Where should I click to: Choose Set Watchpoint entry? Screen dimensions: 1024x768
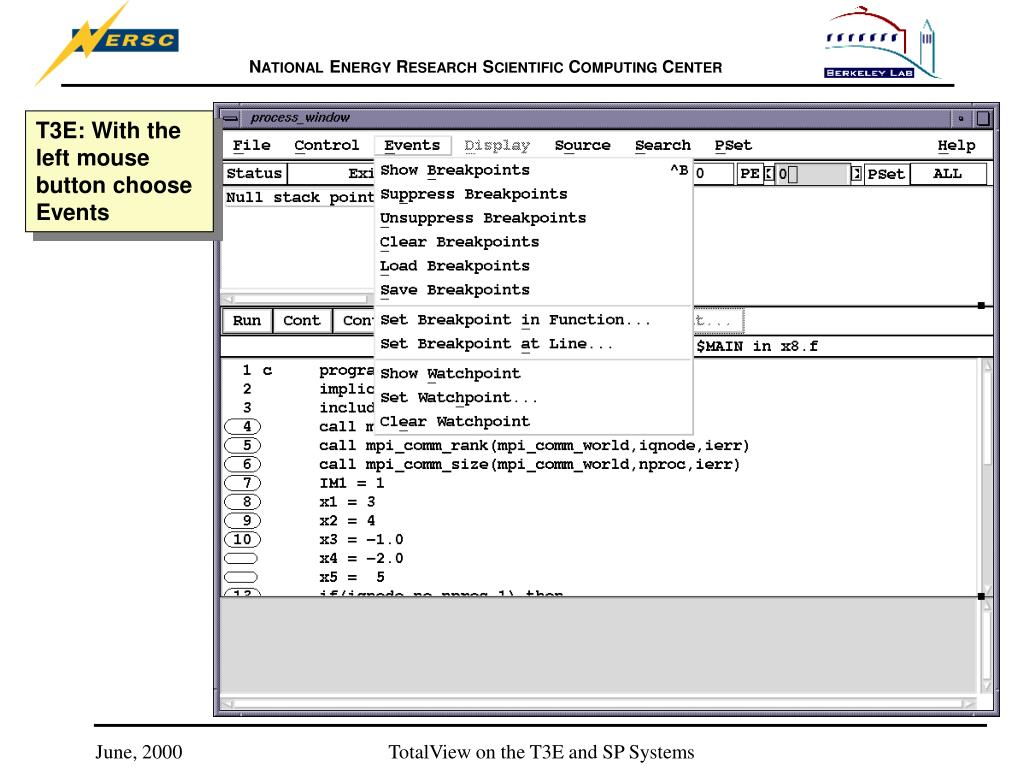534,398
